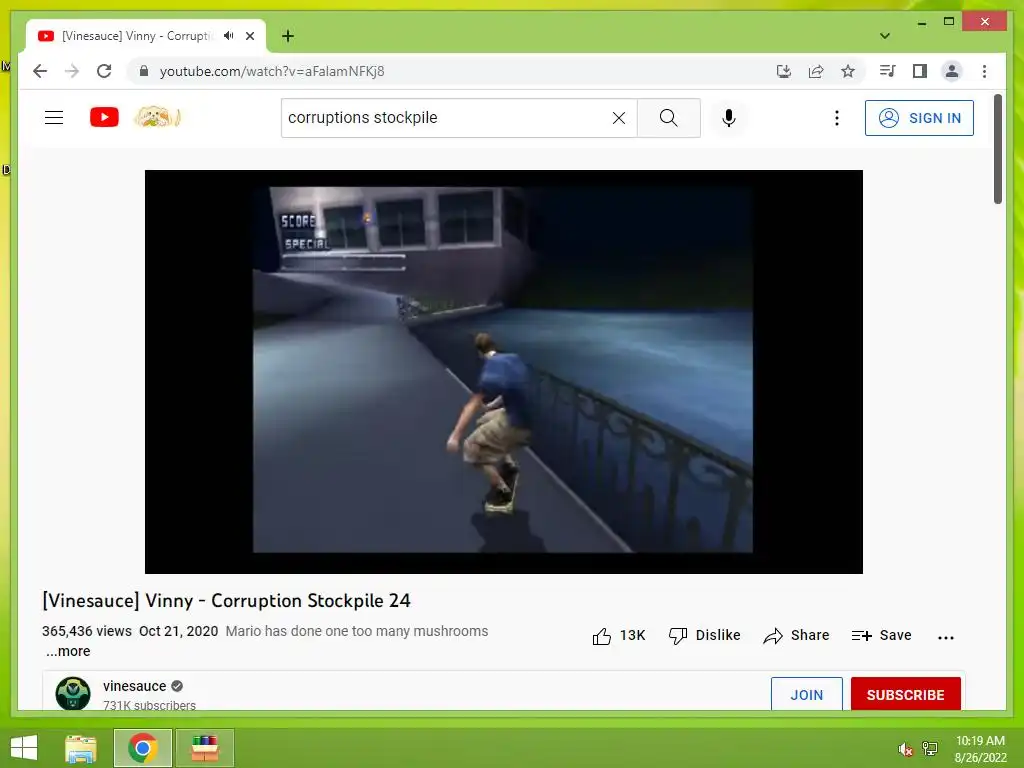
Task: Reload the YouTube page
Action: click(x=104, y=71)
